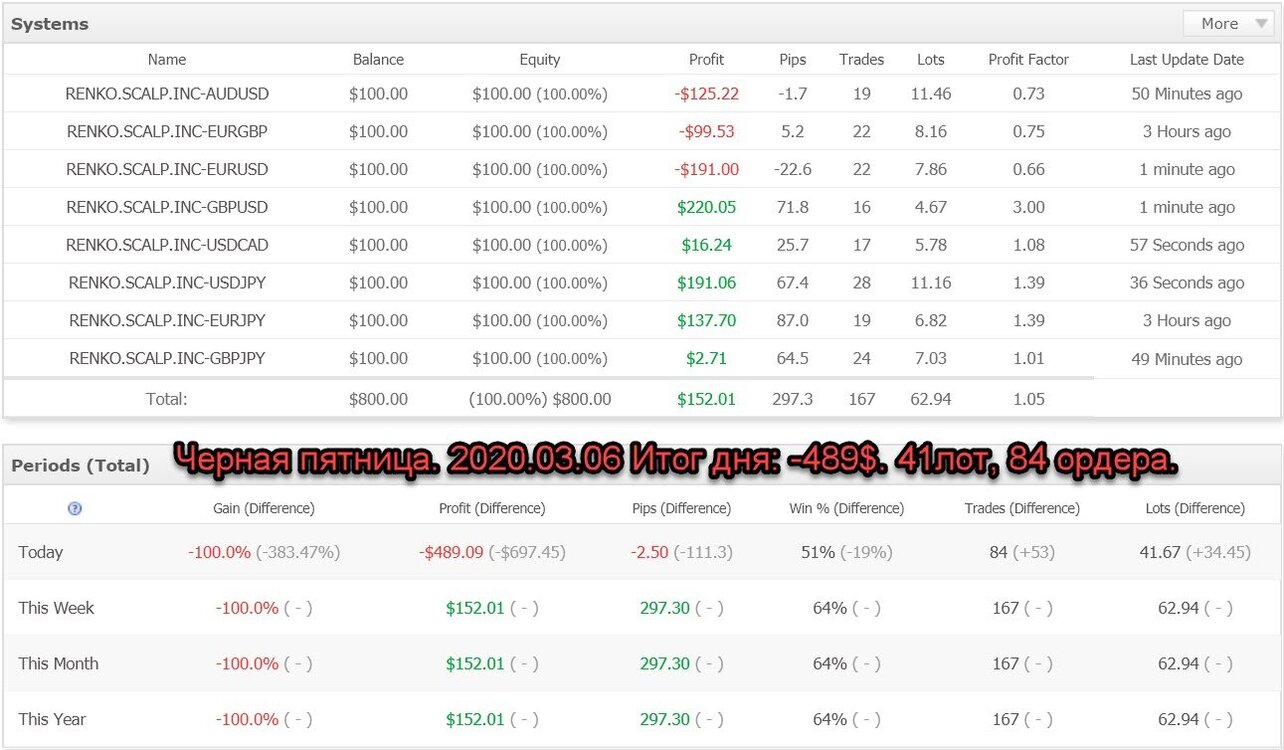Select the -$125.22 profit for AUDUSD

click(x=706, y=94)
